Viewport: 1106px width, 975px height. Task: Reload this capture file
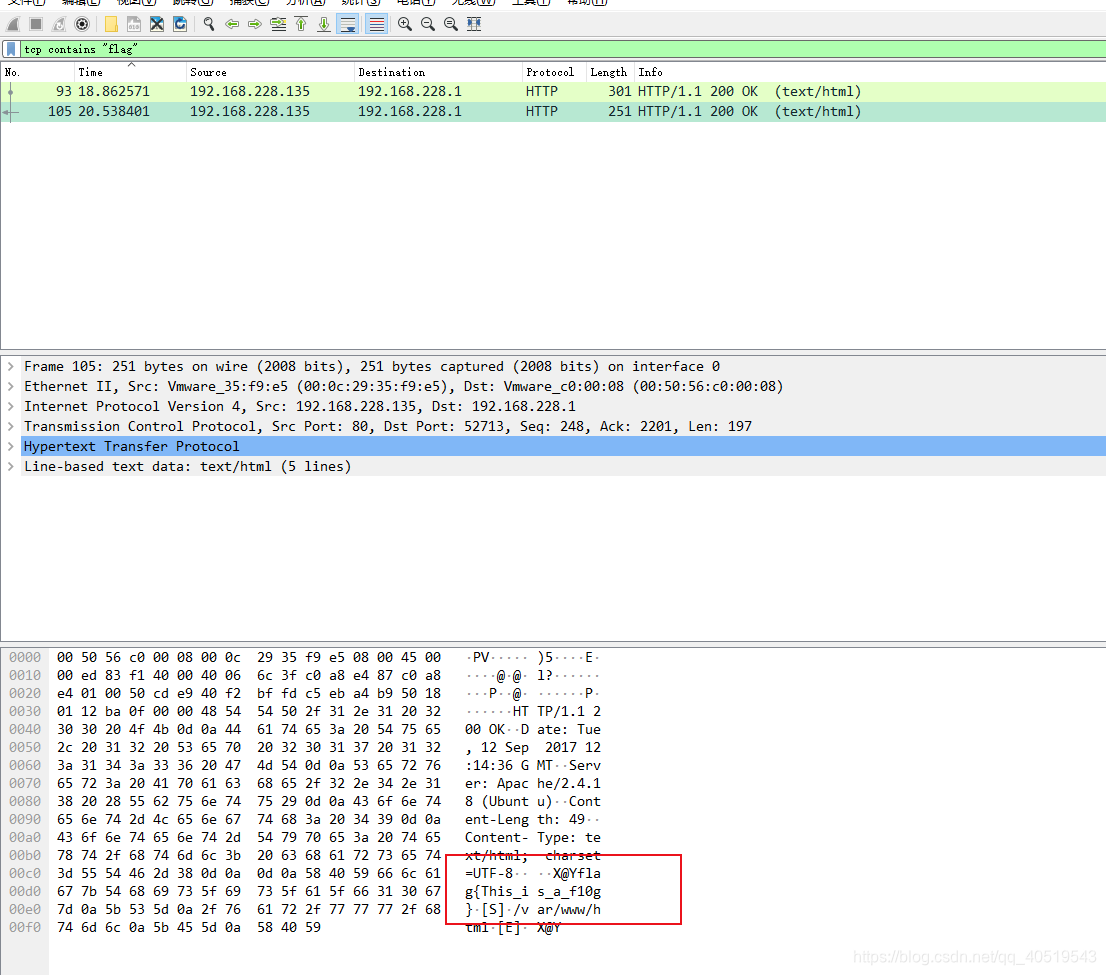click(180, 25)
